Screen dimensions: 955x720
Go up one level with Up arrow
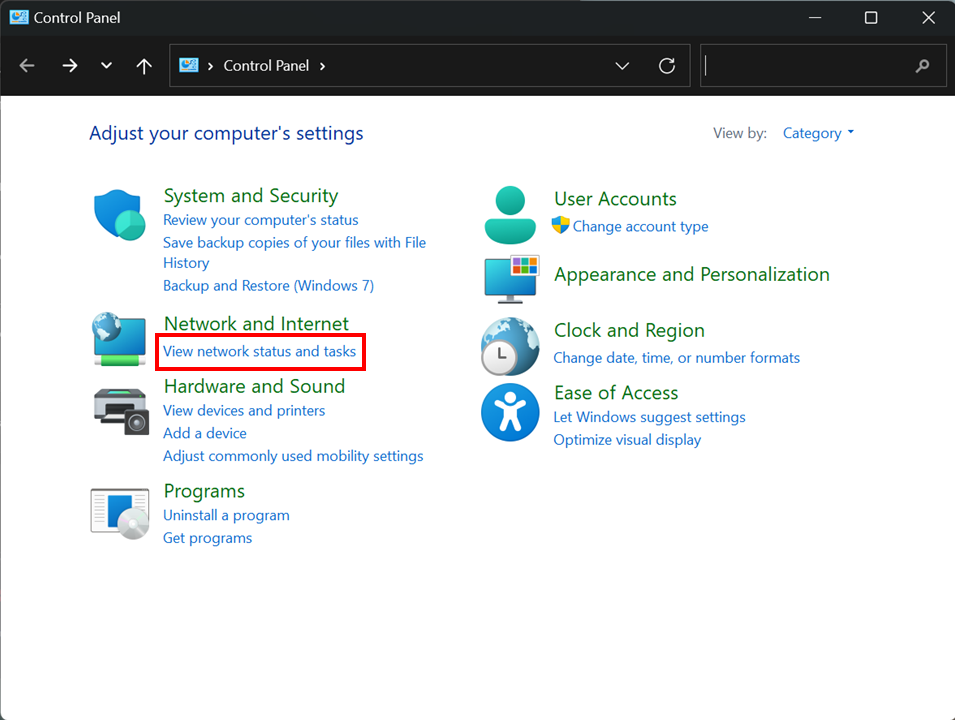(x=144, y=66)
